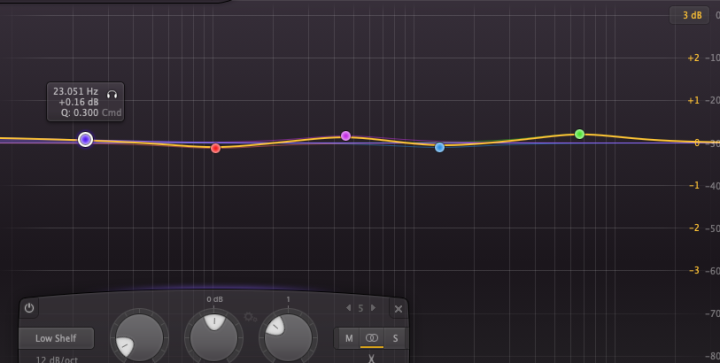Select the green EQ band node

point(579,134)
